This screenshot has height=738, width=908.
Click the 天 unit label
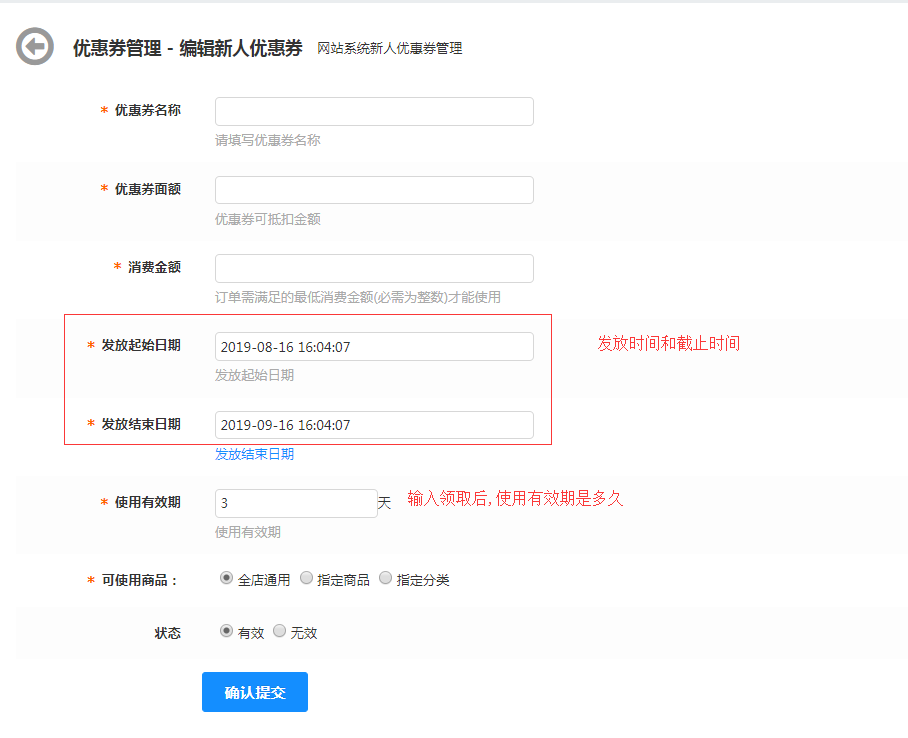tap(384, 503)
